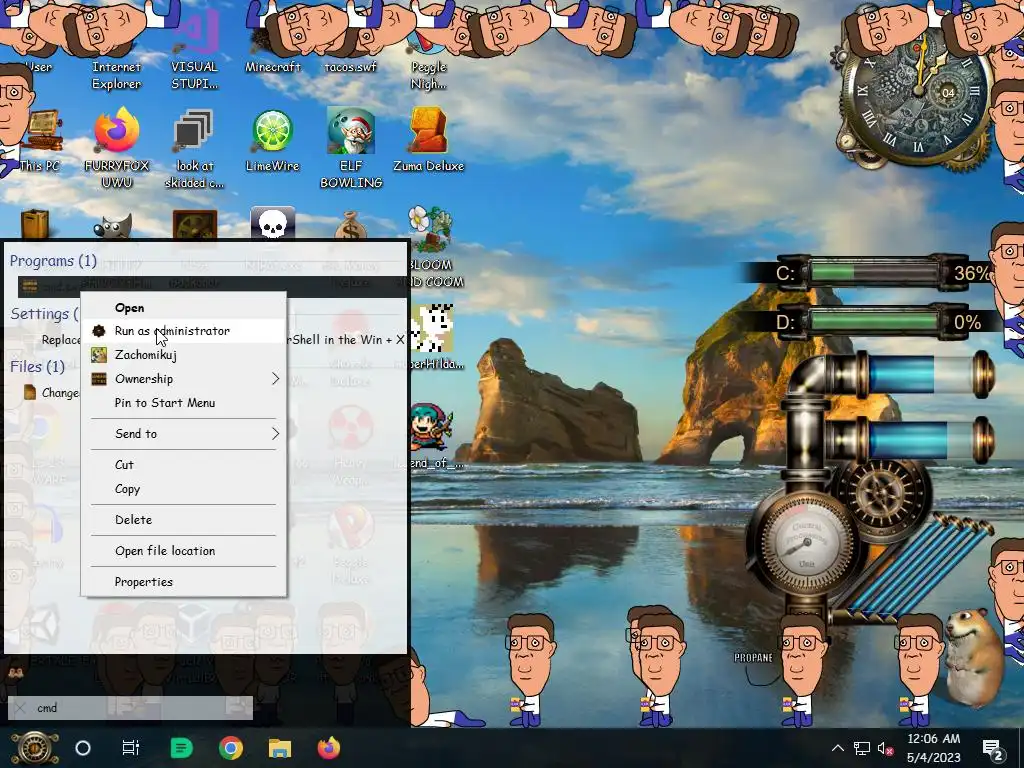Open File Explorer from the taskbar
The width and height of the screenshot is (1024, 768).
(x=280, y=748)
